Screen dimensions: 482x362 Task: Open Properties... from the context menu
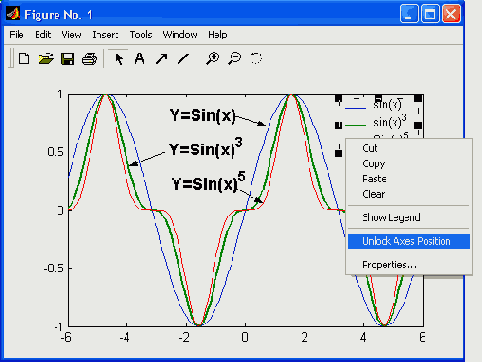point(409,265)
